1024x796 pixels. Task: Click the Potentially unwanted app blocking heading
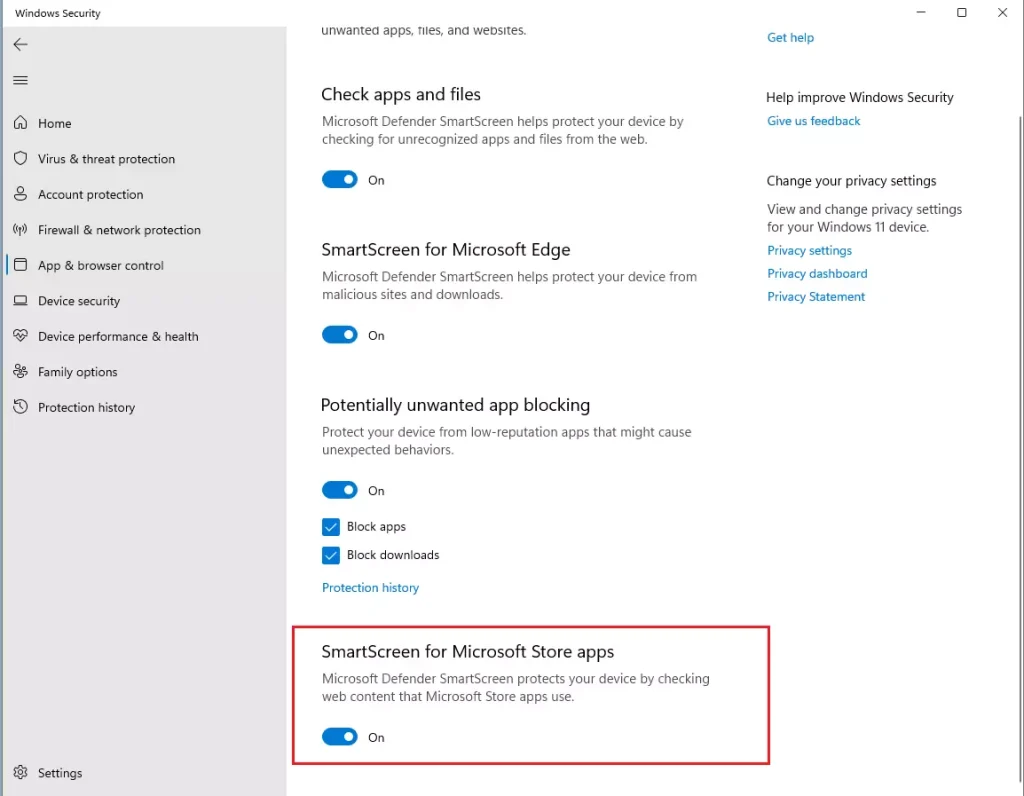[x=455, y=405]
